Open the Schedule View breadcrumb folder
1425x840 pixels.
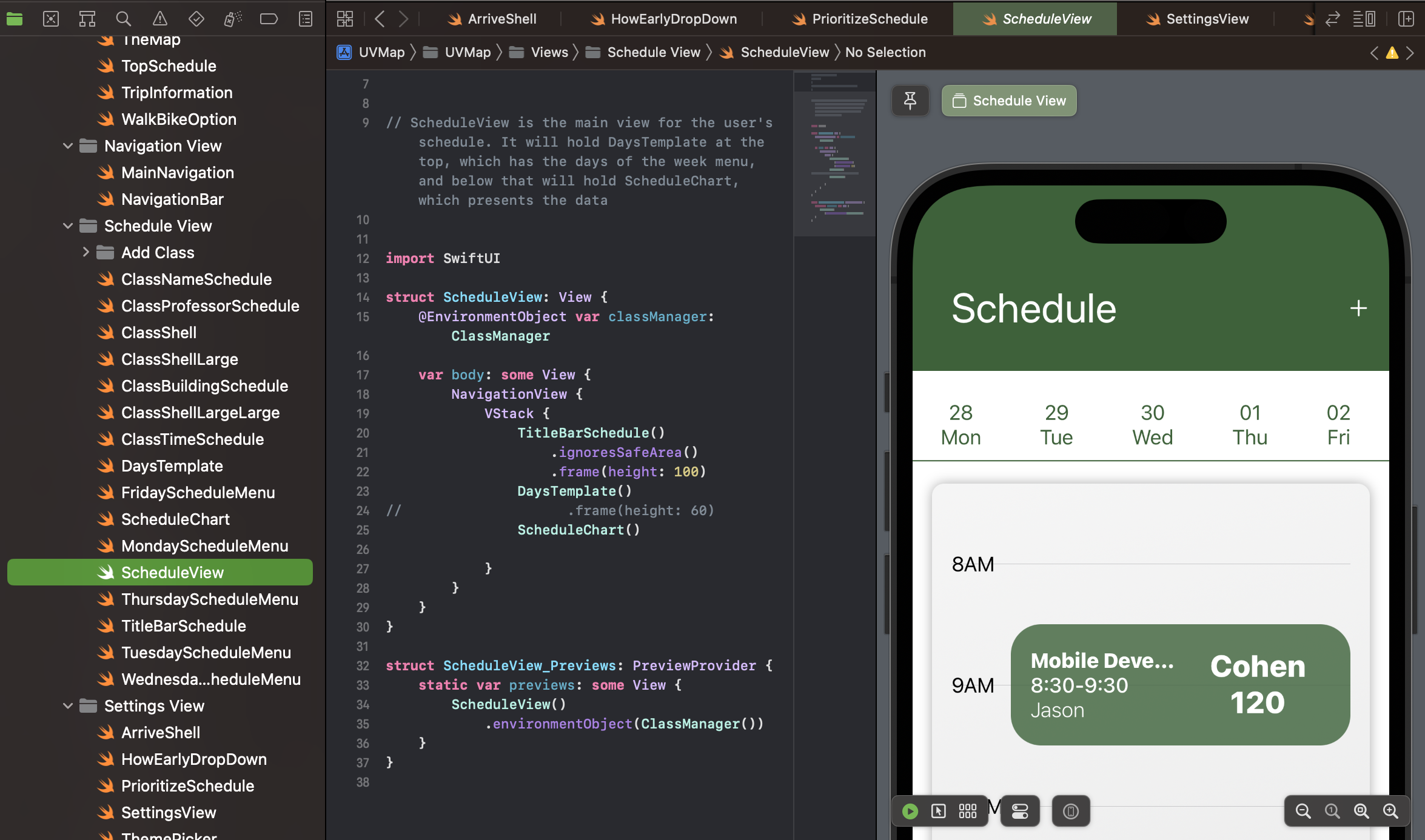click(643, 53)
